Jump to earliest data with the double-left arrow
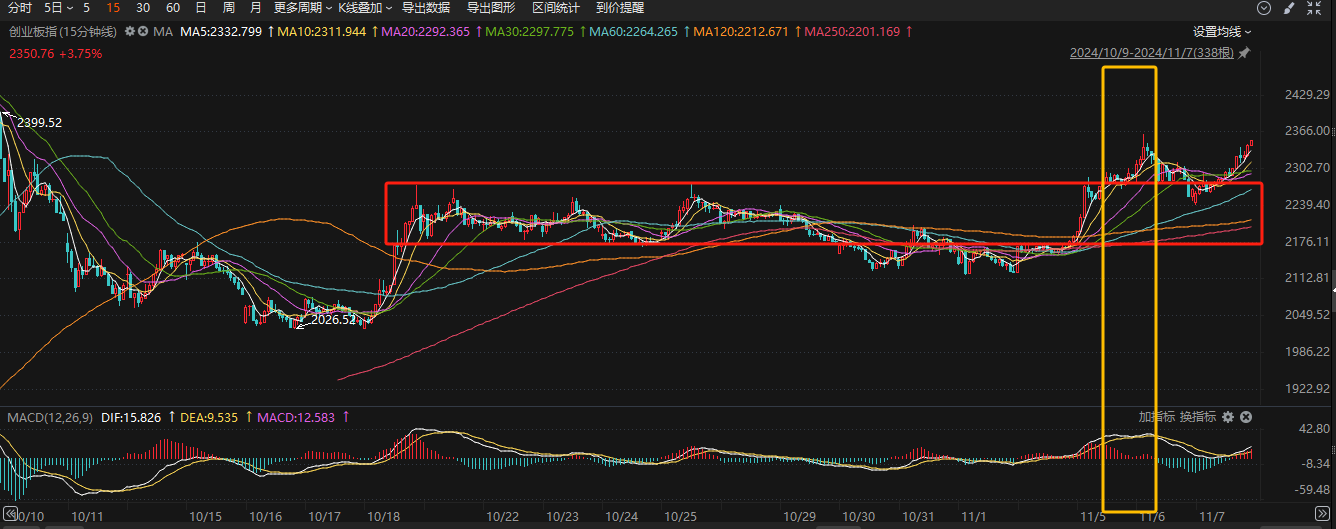The height and width of the screenshot is (529, 1336). click(11, 514)
